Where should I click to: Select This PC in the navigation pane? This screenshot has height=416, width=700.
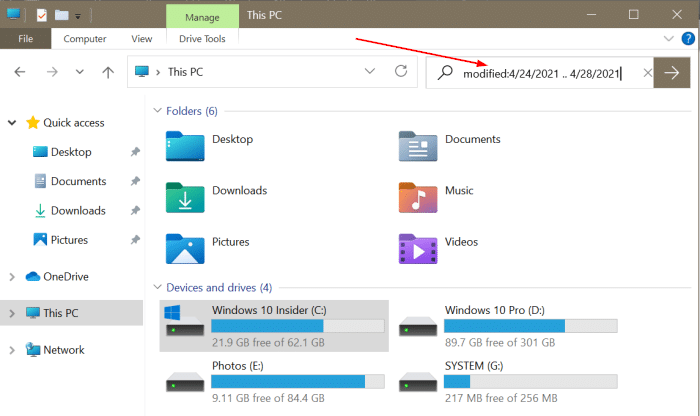[x=61, y=313]
